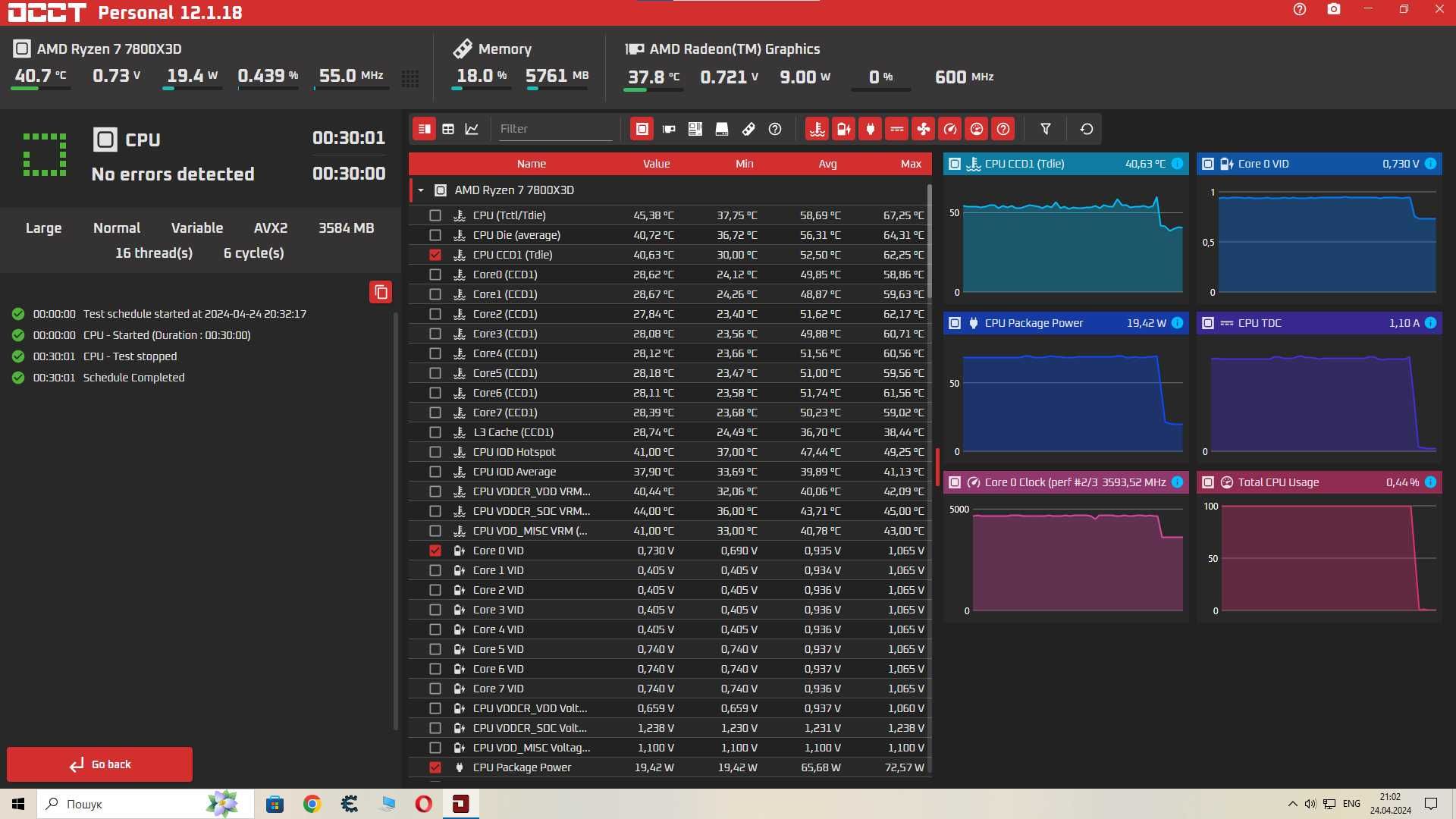1456x819 pixels.
Task: Toggle the usage gauge sensor filter
Action: pyautogui.click(x=977, y=129)
